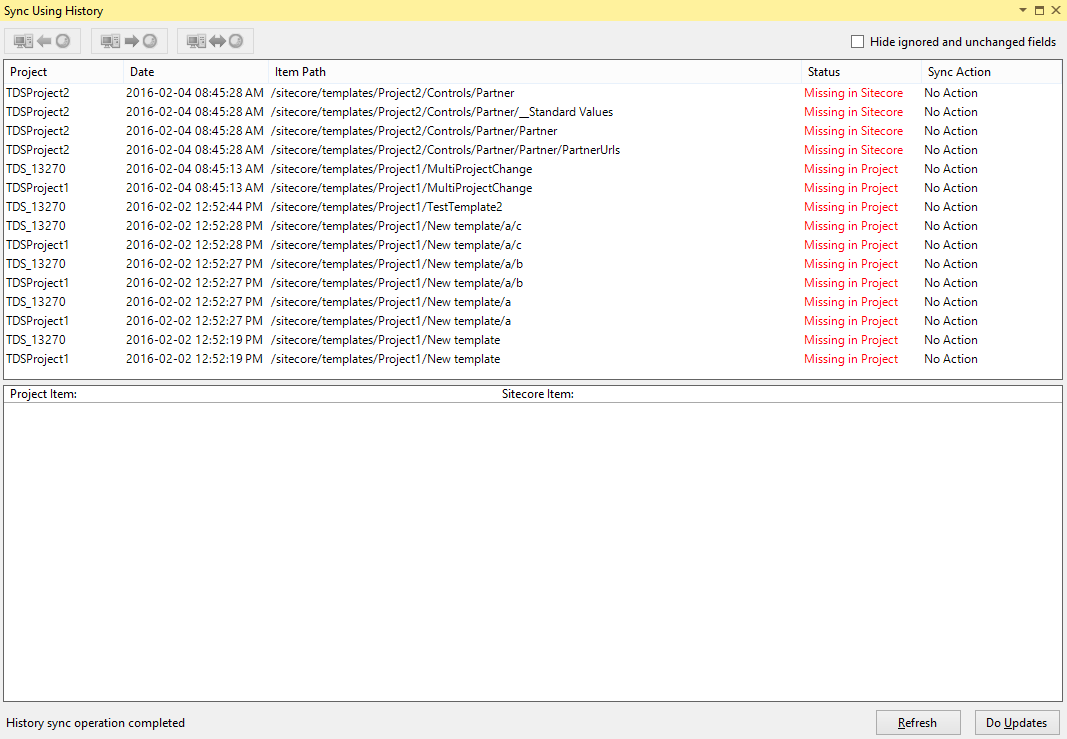Image resolution: width=1067 pixels, height=739 pixels.
Task: Sort by the Sync Action column header
Action: 991,71
